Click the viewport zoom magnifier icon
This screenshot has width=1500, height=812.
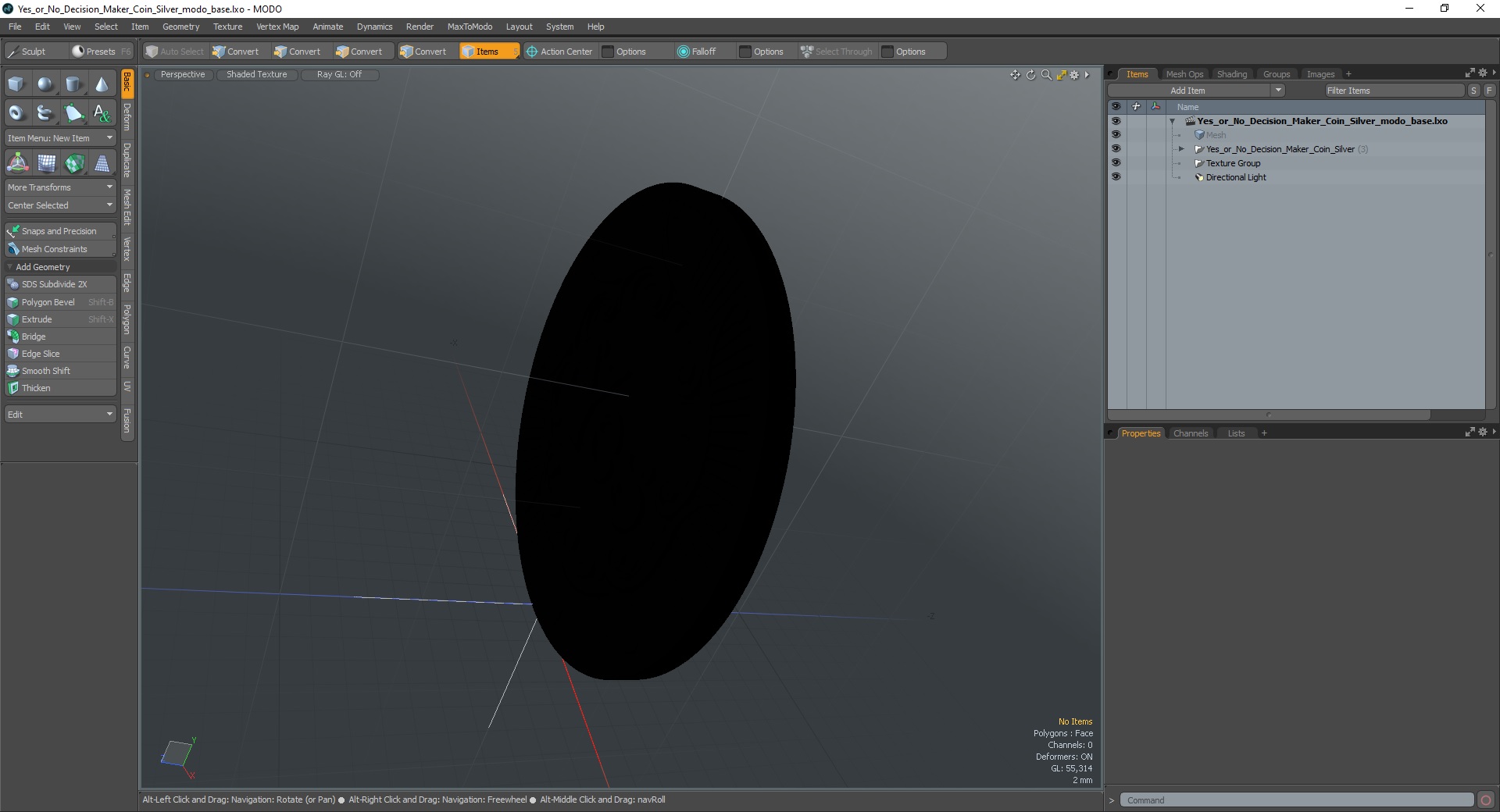click(x=1046, y=75)
